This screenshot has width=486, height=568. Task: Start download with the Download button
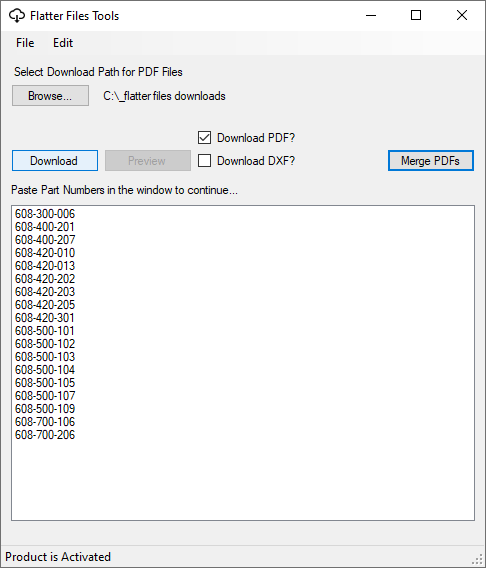[x=55, y=160]
